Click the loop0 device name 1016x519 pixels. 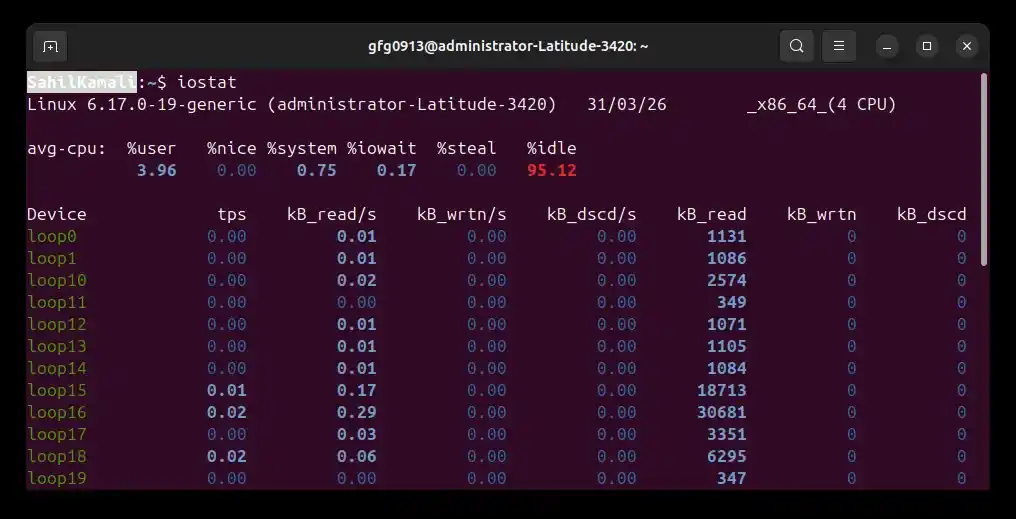click(x=52, y=236)
